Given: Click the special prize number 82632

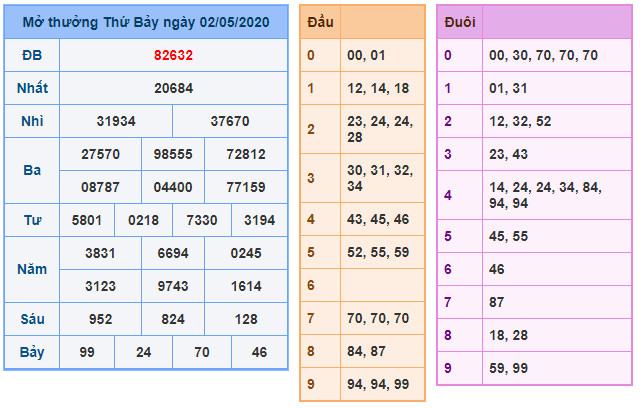Looking at the screenshot, I should (173, 55).
